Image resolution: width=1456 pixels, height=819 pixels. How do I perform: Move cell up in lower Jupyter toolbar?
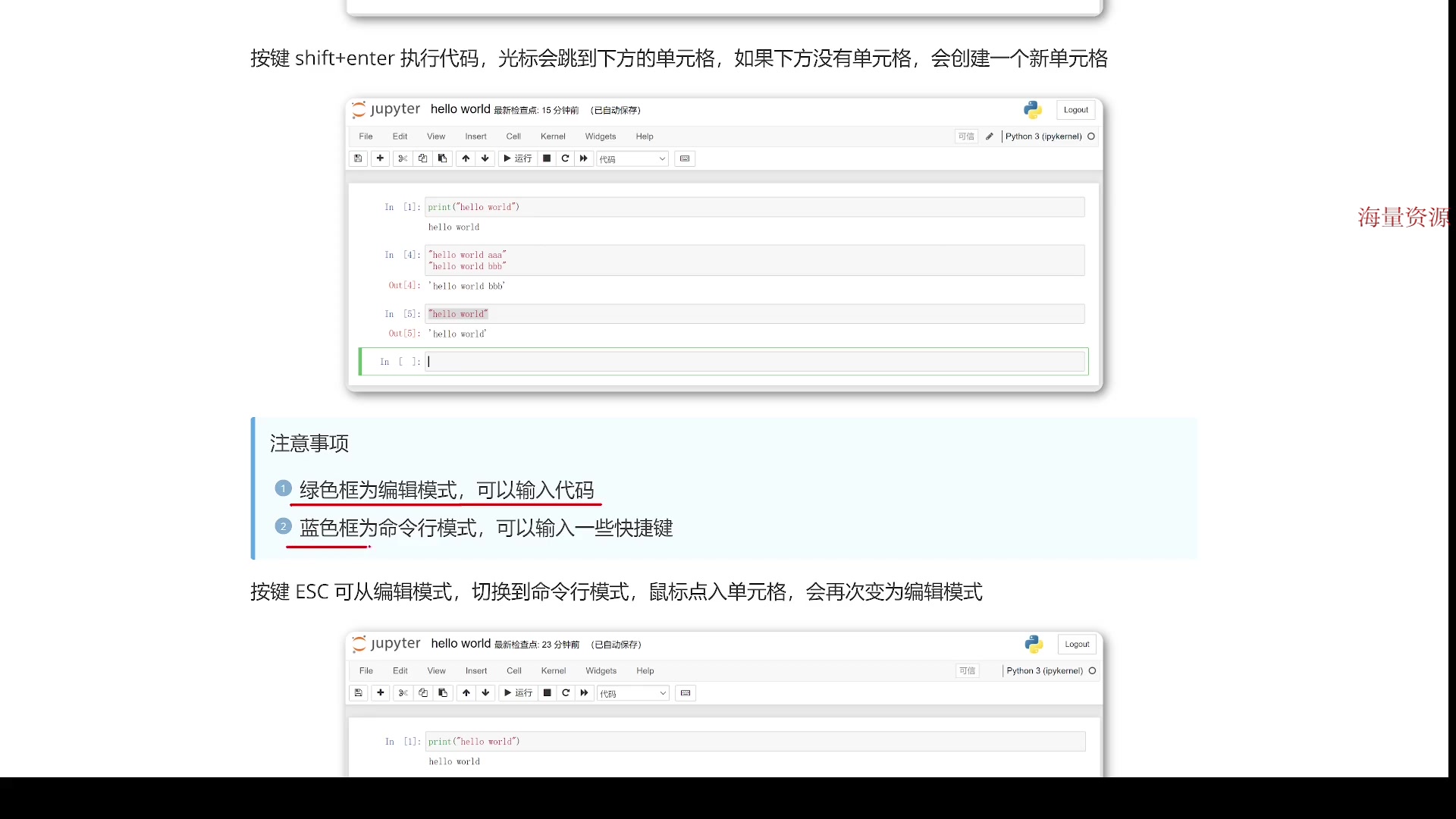[466, 693]
